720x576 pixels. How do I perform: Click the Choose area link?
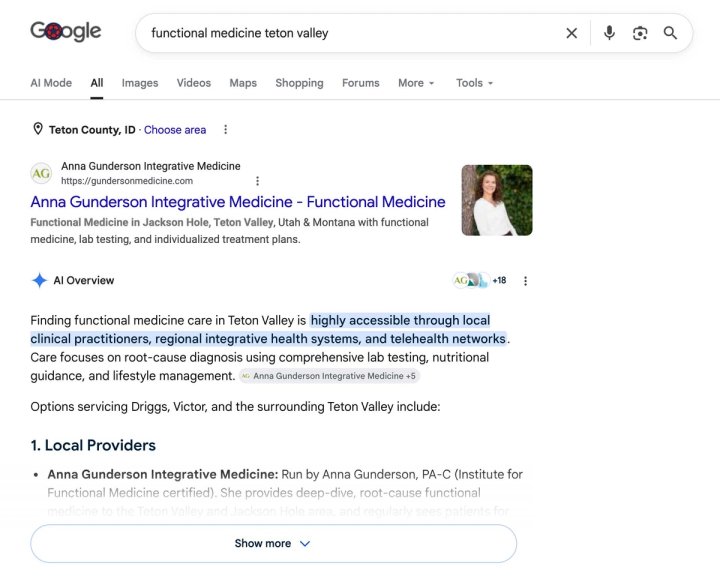175,130
